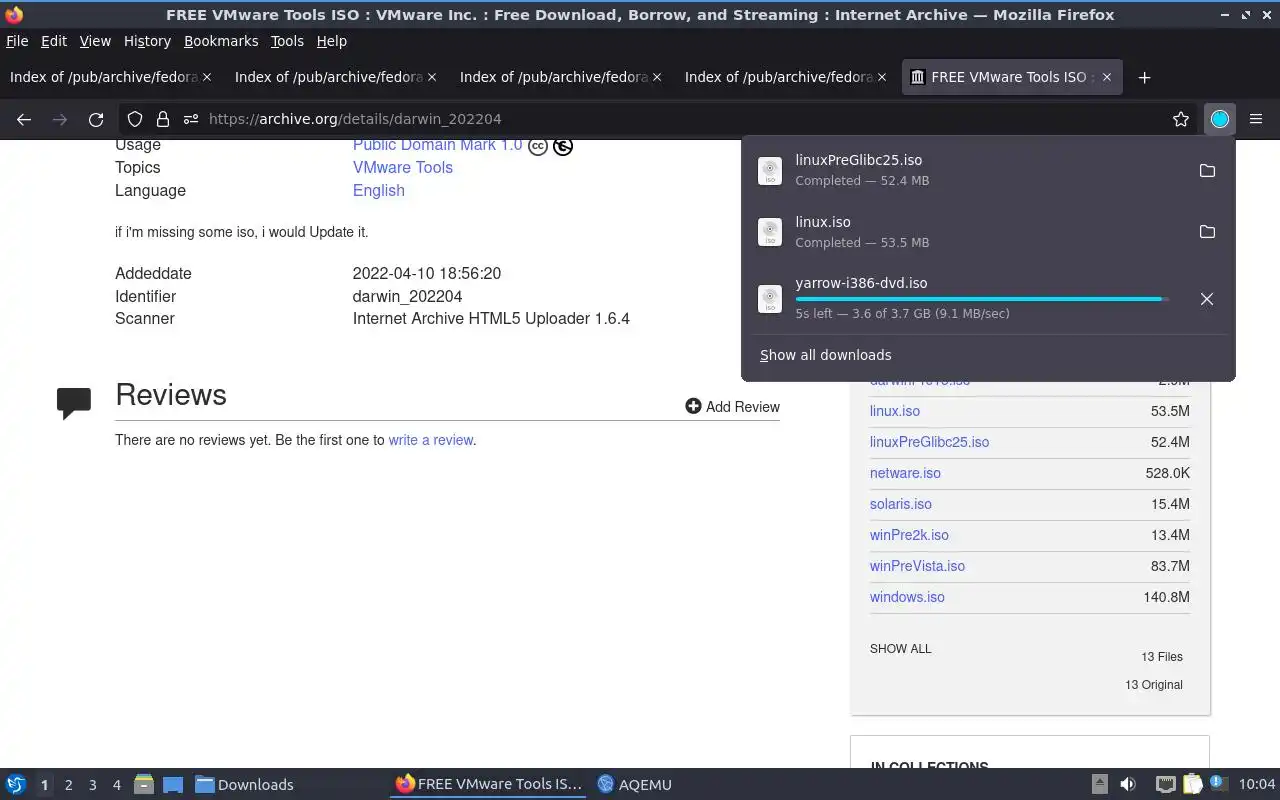
Task: Click the public domain mark icon
Action: 563,146
